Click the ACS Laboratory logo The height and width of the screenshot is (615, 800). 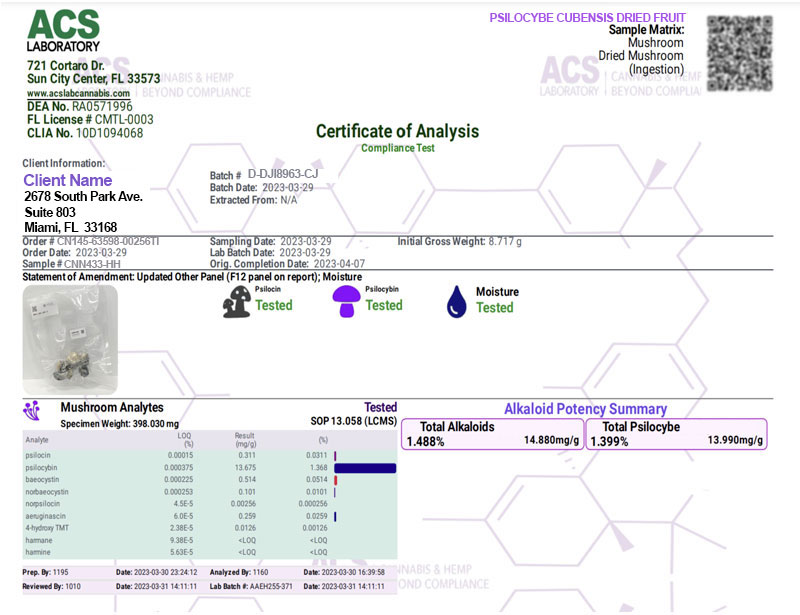click(x=62, y=32)
